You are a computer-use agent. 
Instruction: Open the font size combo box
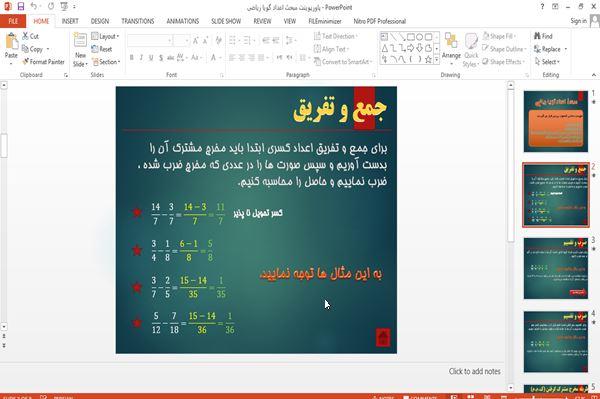181,41
